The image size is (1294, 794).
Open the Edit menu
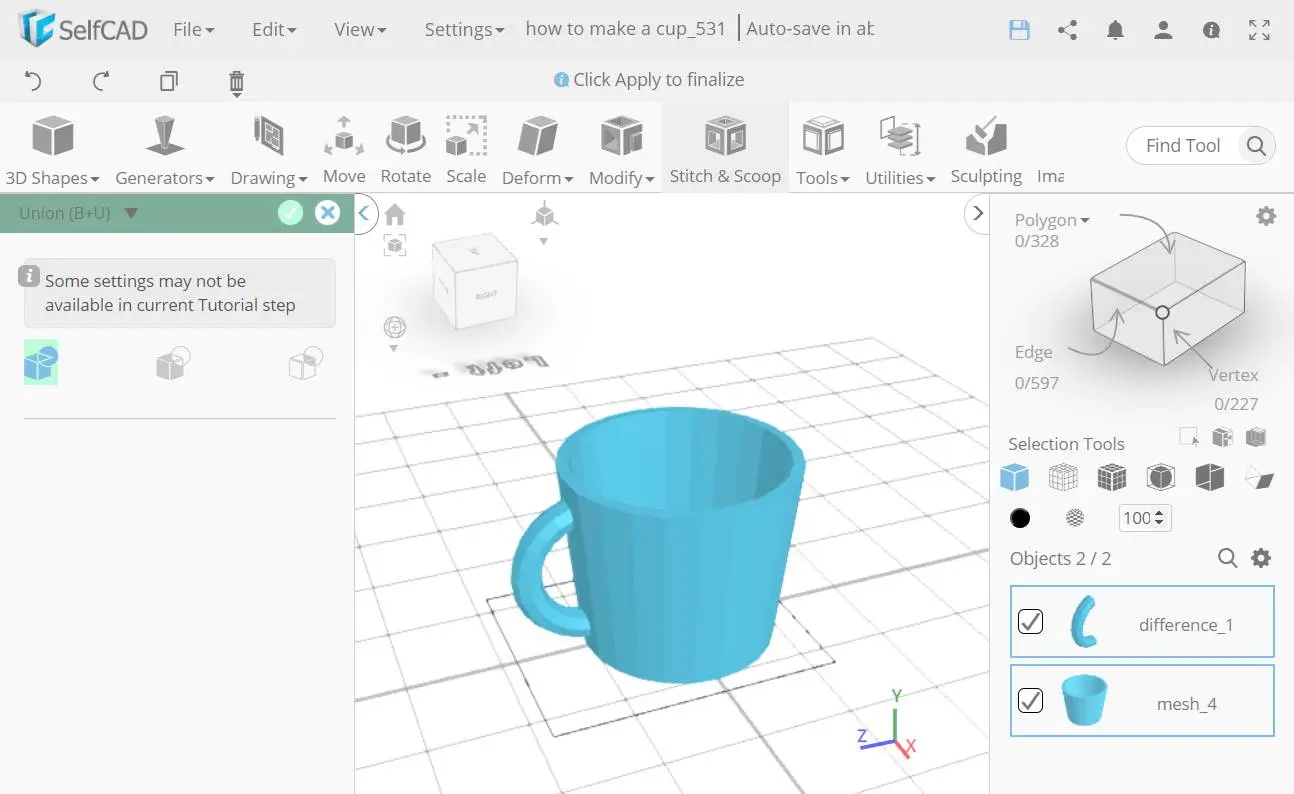click(x=274, y=30)
